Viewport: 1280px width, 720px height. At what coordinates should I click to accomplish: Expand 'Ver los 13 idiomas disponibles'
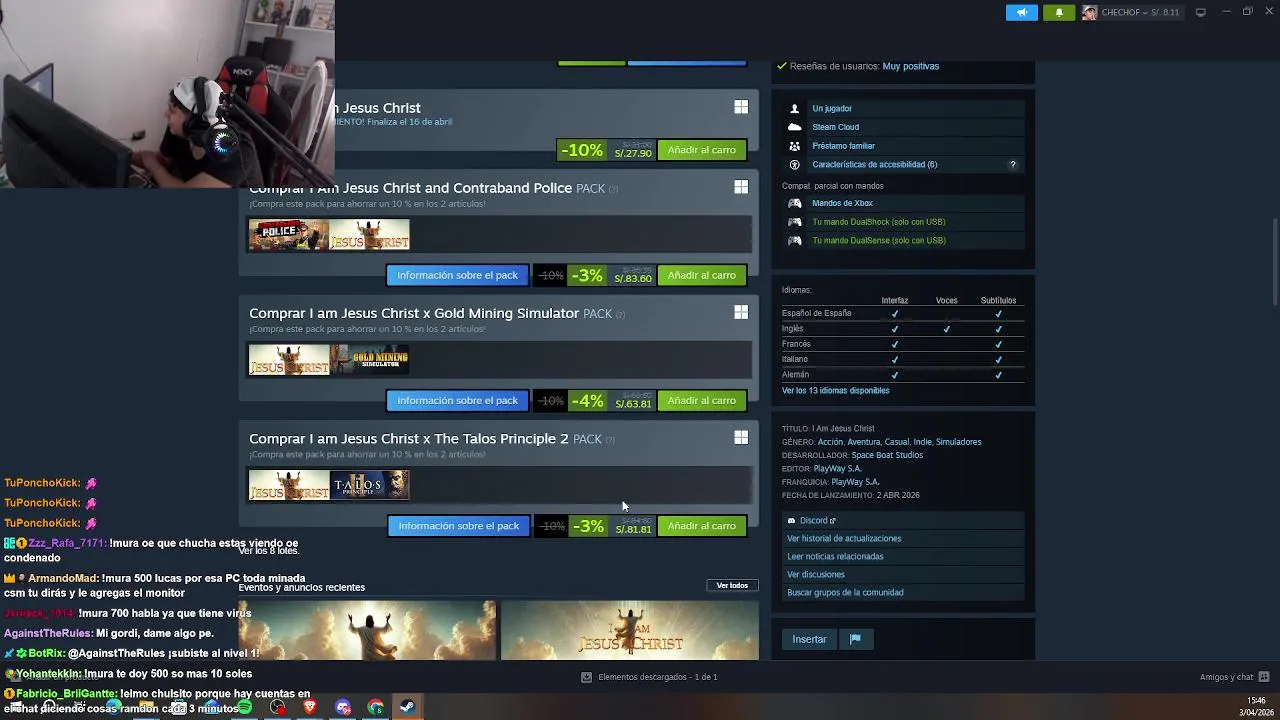click(835, 391)
